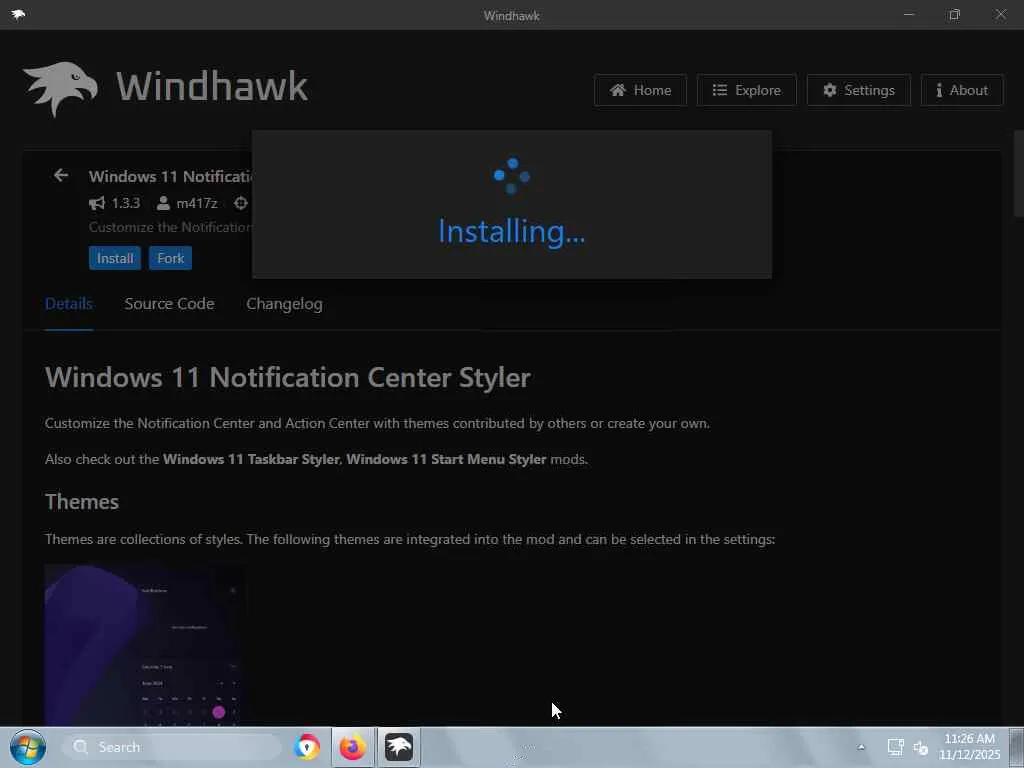Image resolution: width=1024 pixels, height=768 pixels.
Task: Click the network tray icon
Action: (x=895, y=747)
